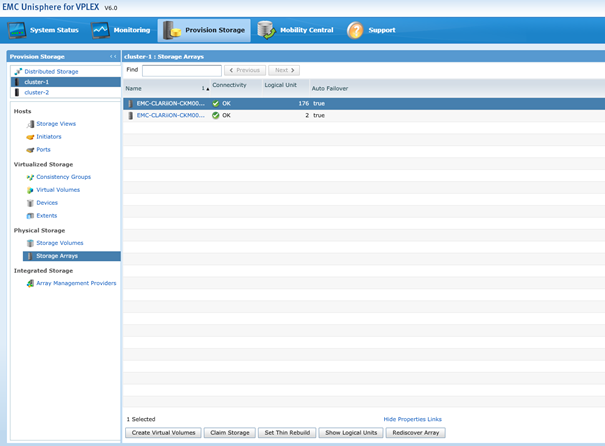Select Distributed Storage in the tree
This screenshot has height=446, width=605.
click(51, 71)
